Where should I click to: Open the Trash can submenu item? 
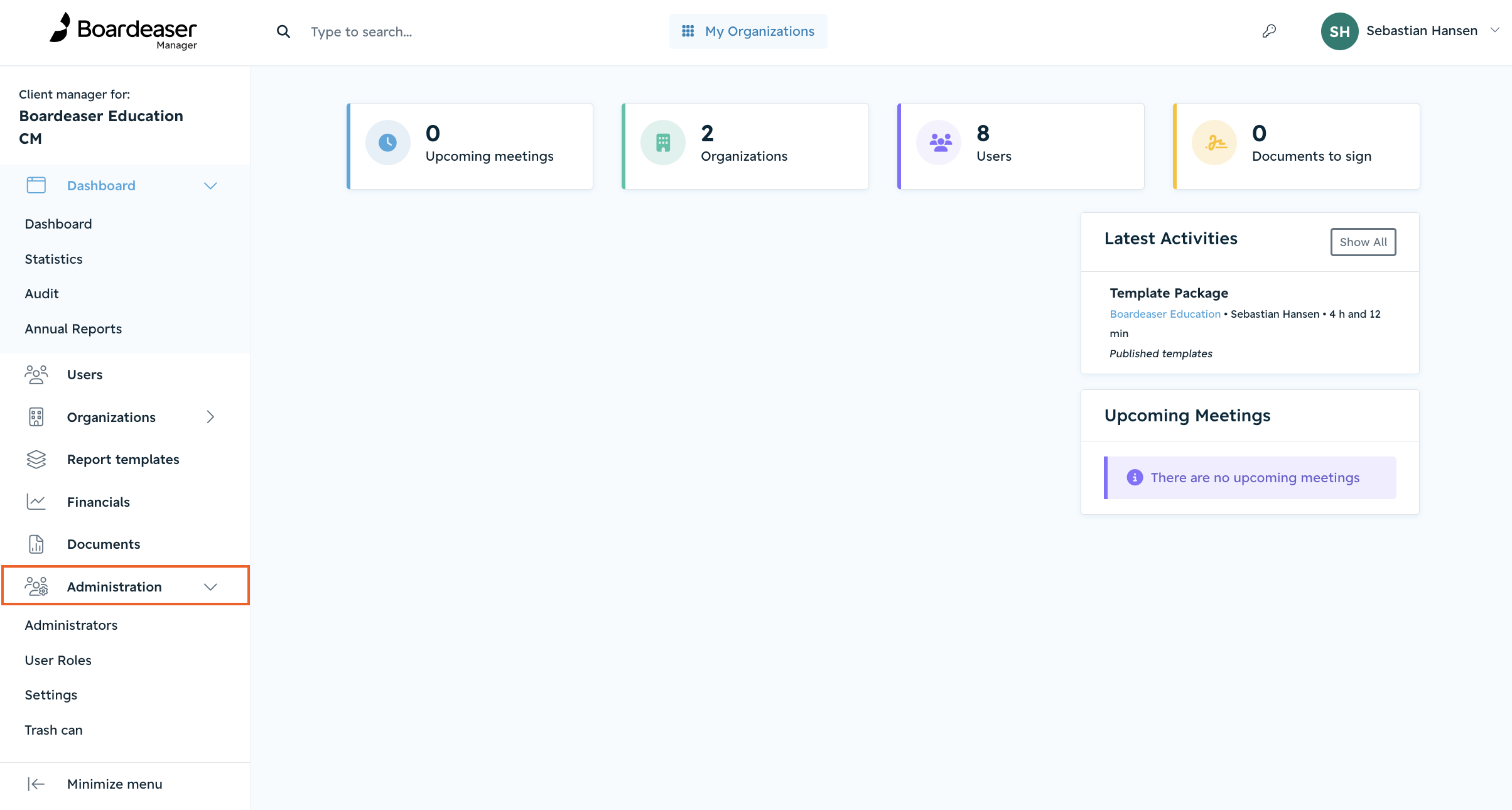pos(53,730)
